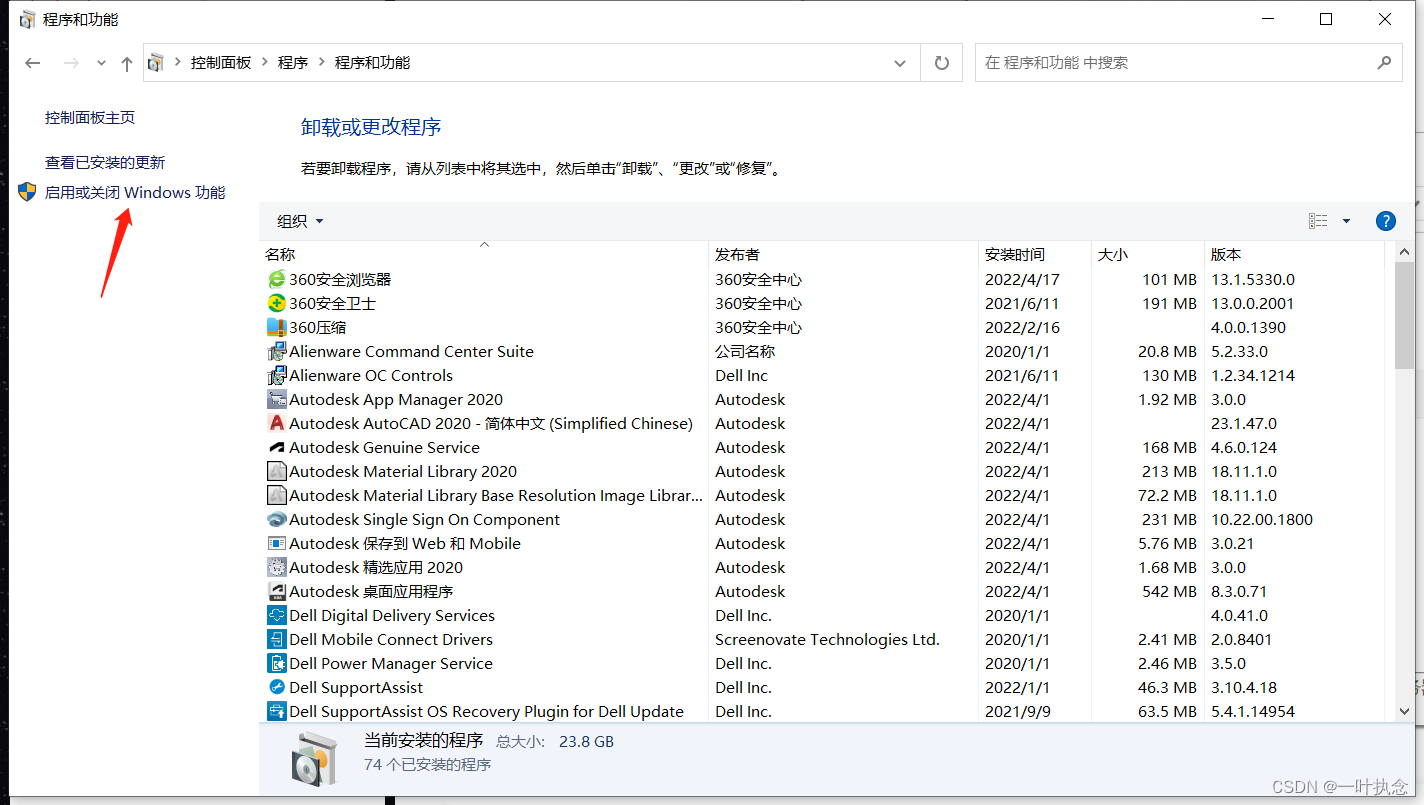This screenshot has height=805, width=1424.
Task: Click the Dell SupportAssist icon in list
Action: point(276,688)
